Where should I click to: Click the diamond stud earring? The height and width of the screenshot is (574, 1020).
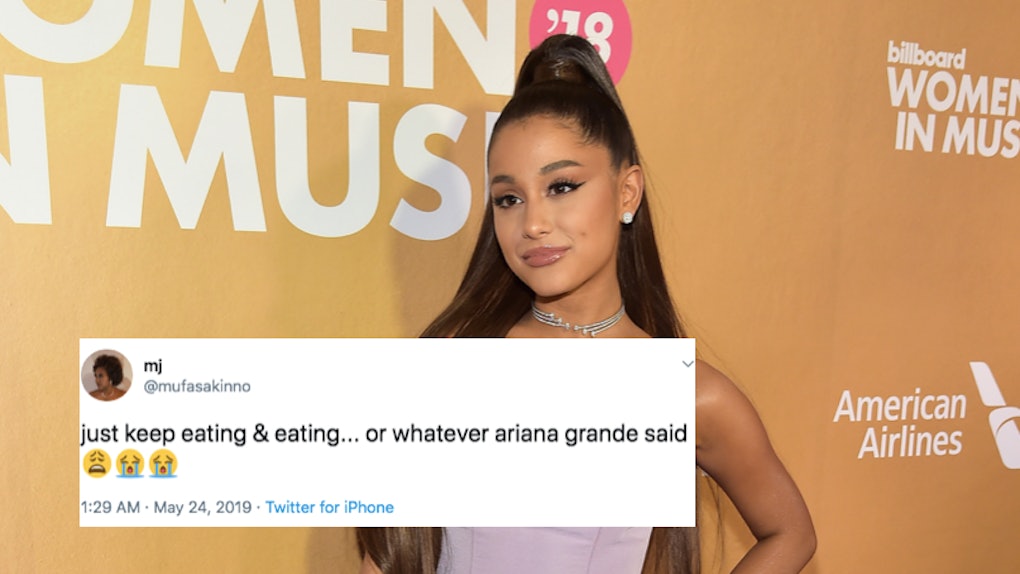(627, 217)
